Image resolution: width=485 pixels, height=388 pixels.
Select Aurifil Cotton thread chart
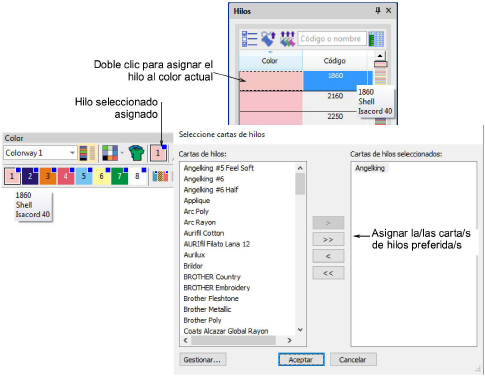click(204, 233)
